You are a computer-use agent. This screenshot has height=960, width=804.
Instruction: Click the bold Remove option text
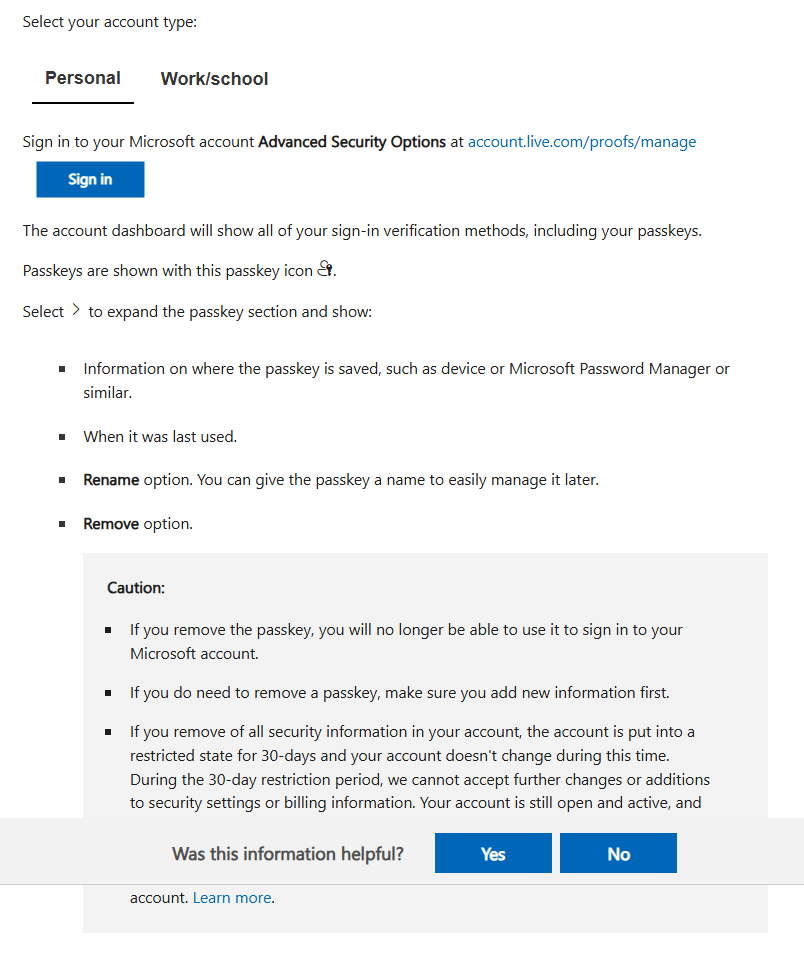coord(111,524)
